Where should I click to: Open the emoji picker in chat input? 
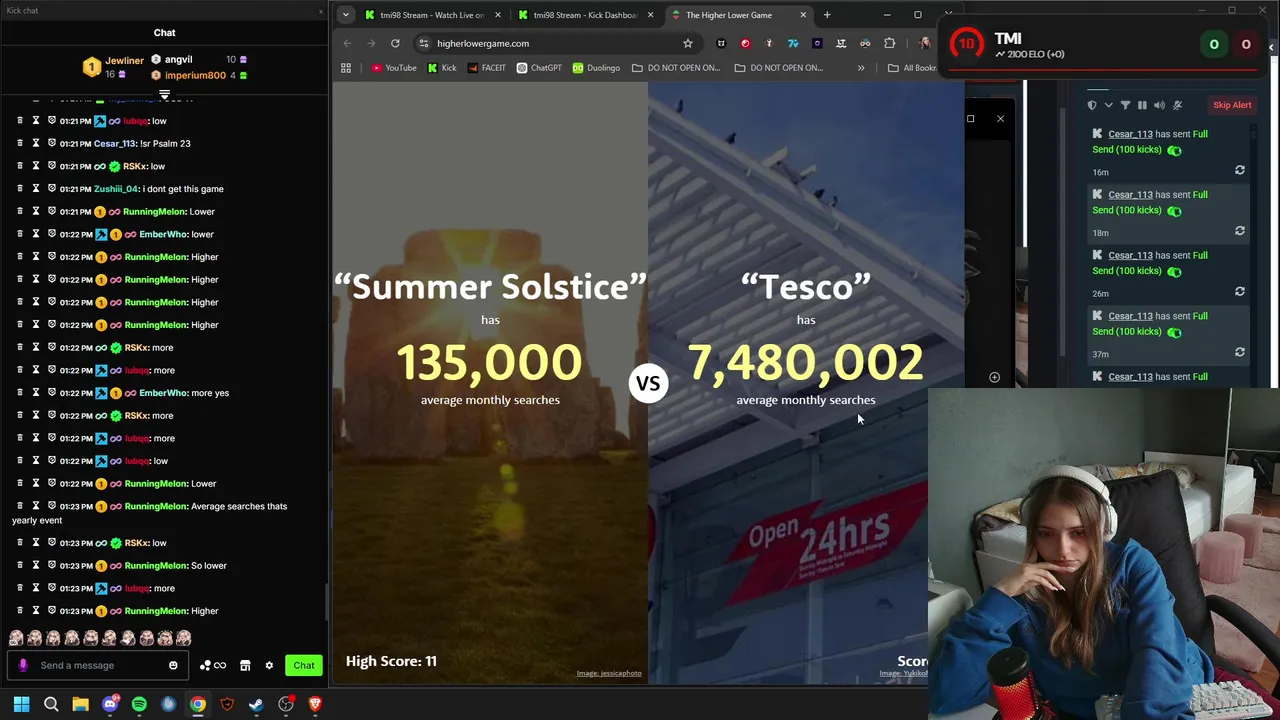(173, 665)
